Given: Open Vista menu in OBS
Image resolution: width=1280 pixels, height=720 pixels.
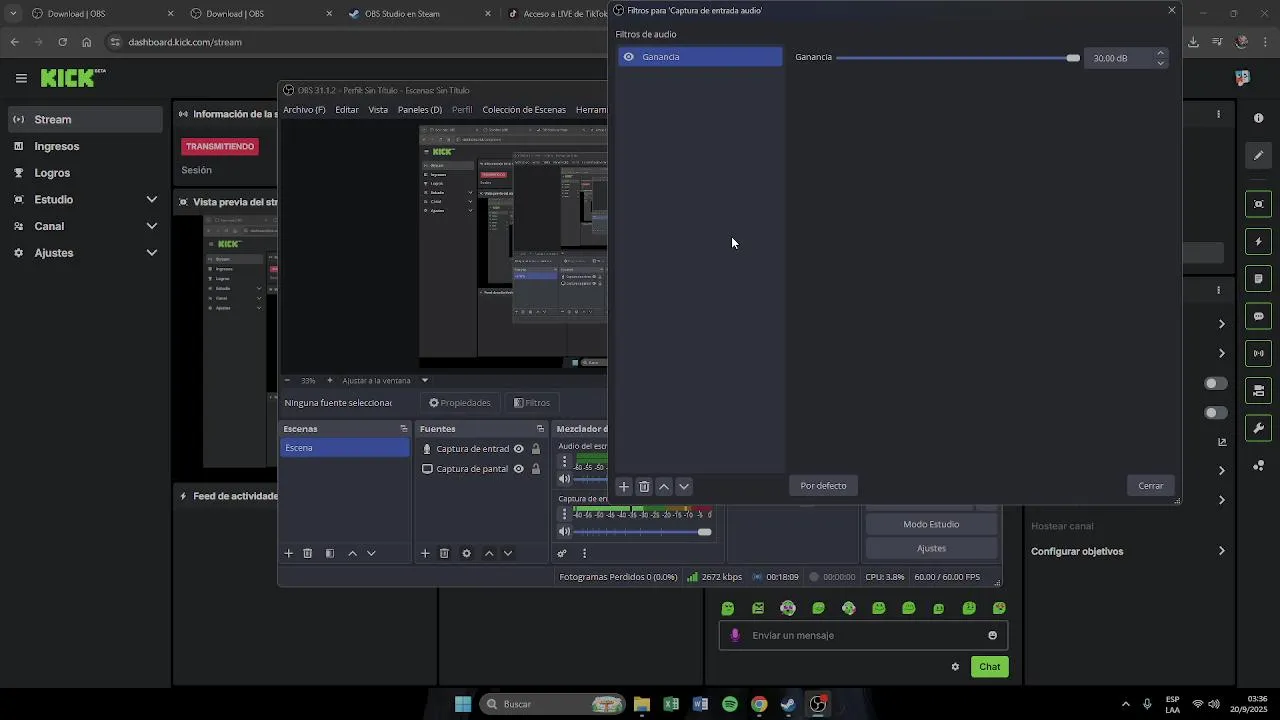Looking at the screenshot, I should (x=378, y=110).
